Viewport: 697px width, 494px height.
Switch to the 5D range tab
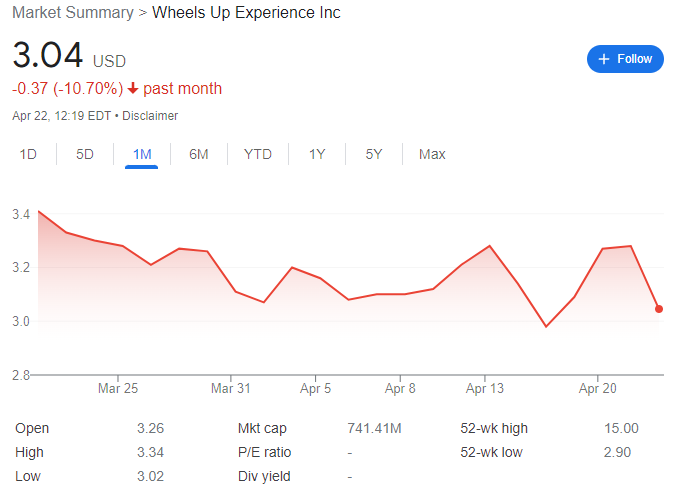click(x=85, y=154)
